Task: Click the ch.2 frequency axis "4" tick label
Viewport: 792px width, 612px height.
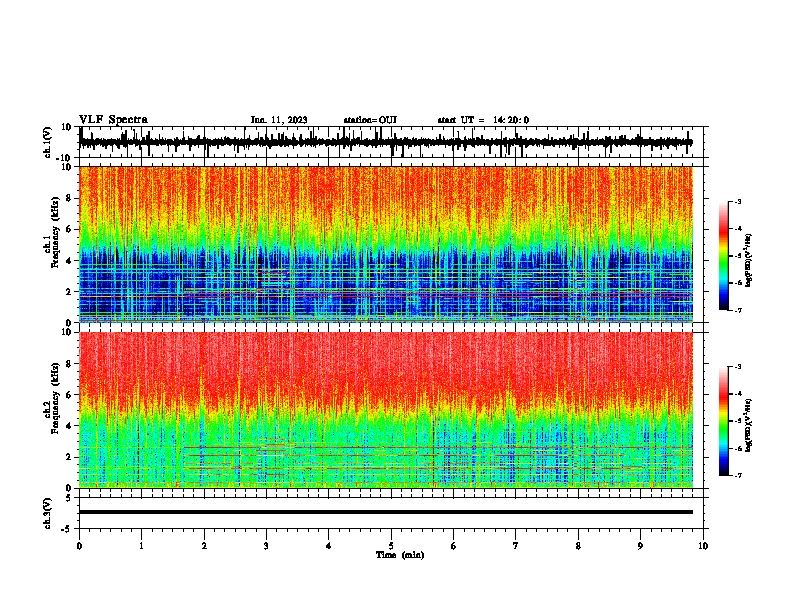Action: coord(69,426)
